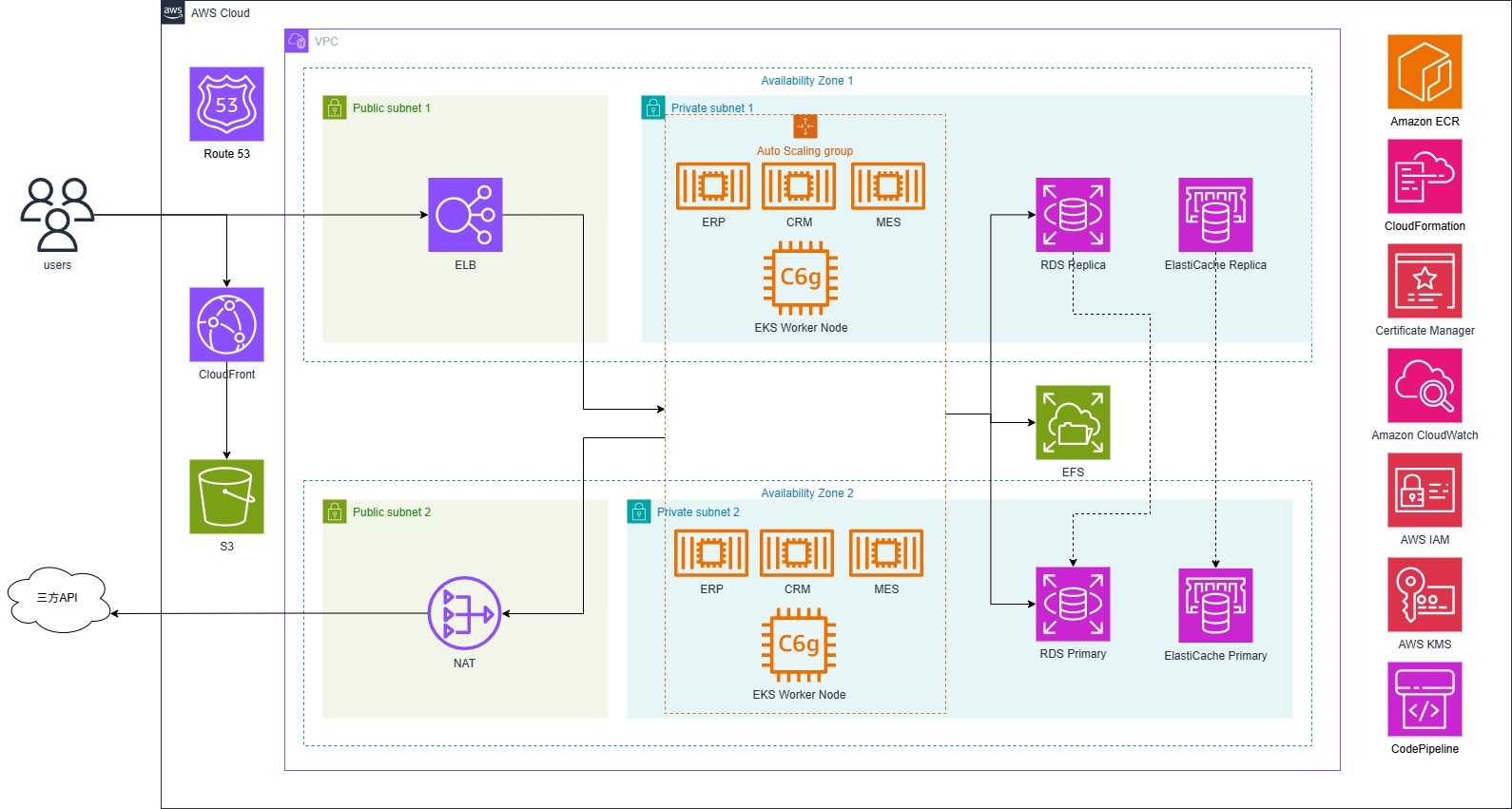Screen dimensions: 1512x809
Task: Select the AWS KMS icon
Action: tap(1425, 595)
